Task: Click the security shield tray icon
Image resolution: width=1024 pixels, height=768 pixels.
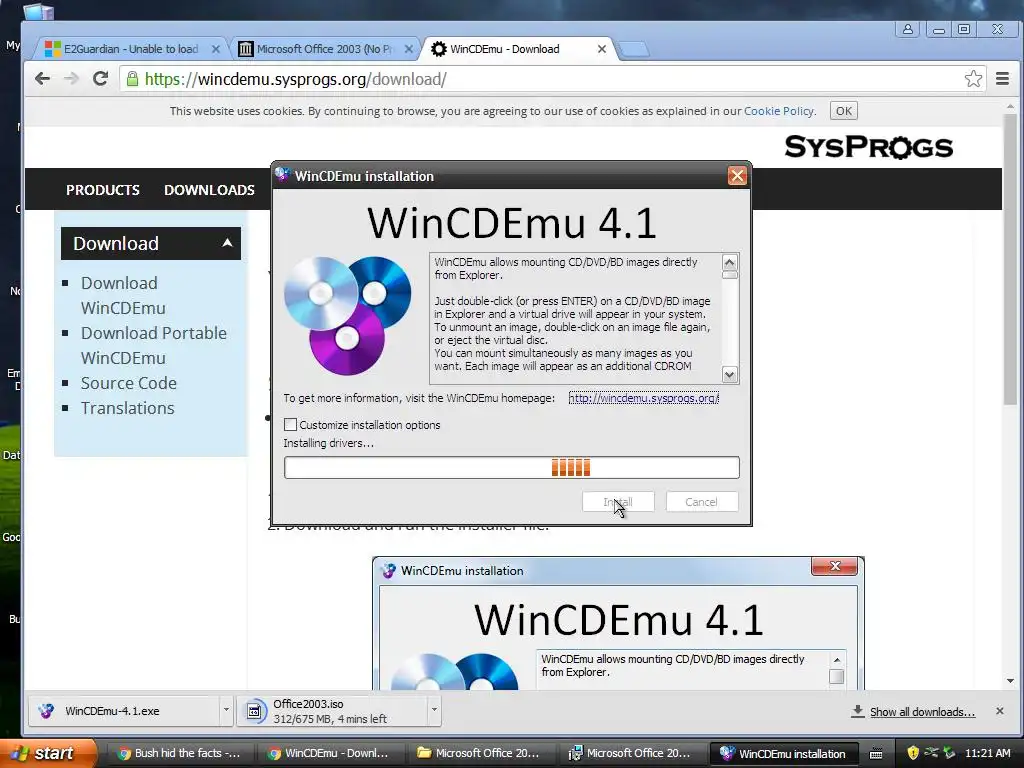Action: click(913, 753)
